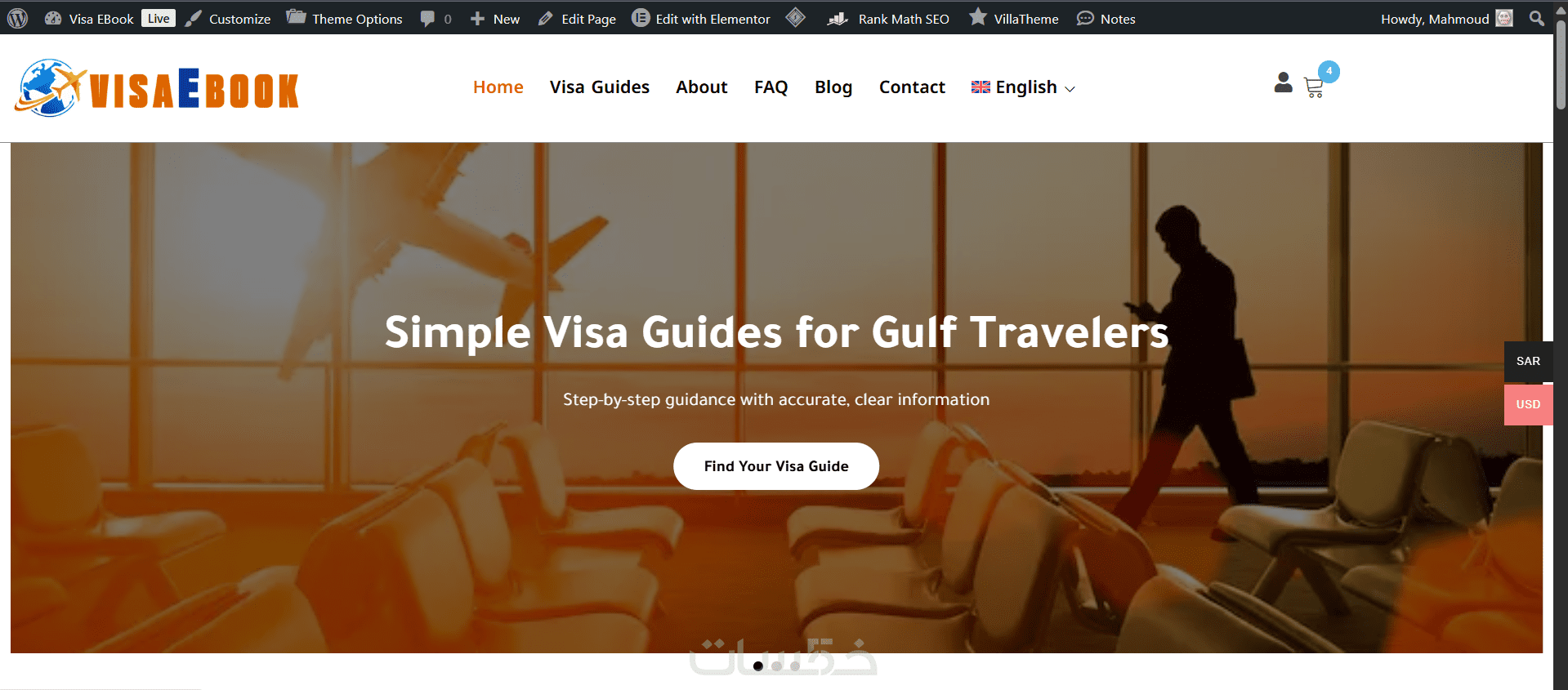This screenshot has width=1568, height=690.
Task: Open the New content dropdown
Action: 495,19
